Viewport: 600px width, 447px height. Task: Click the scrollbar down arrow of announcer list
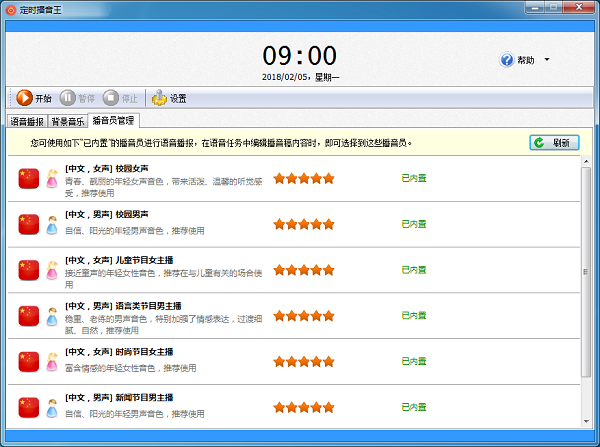tap(586, 422)
